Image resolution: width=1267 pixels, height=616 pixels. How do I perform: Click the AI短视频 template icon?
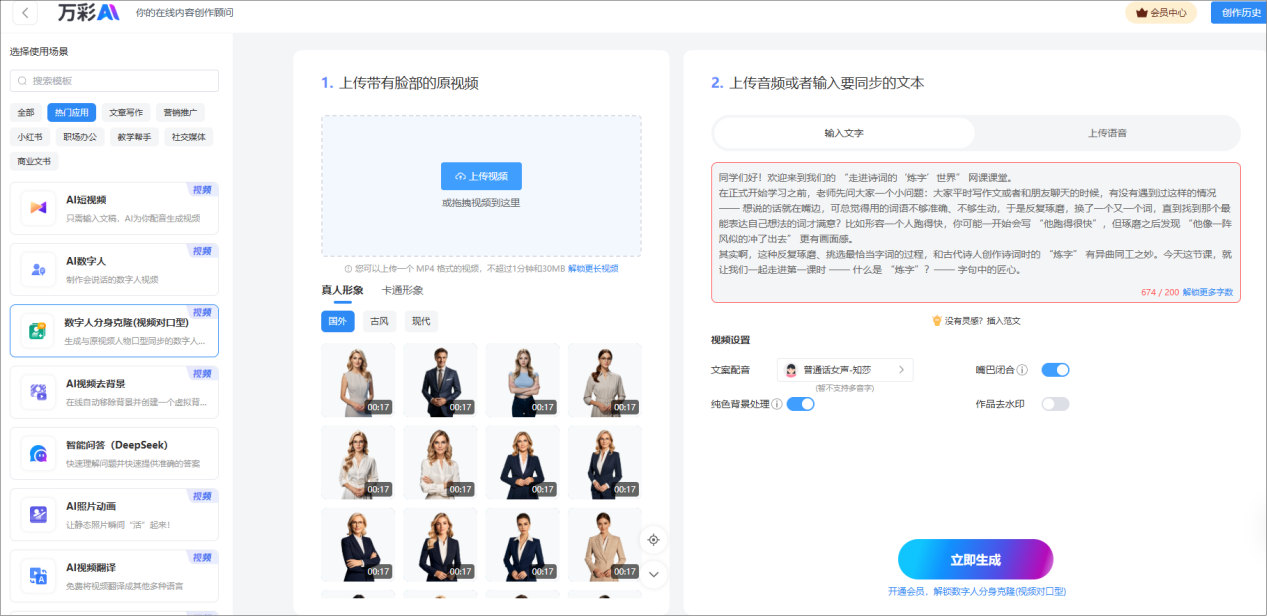pyautogui.click(x=38, y=207)
